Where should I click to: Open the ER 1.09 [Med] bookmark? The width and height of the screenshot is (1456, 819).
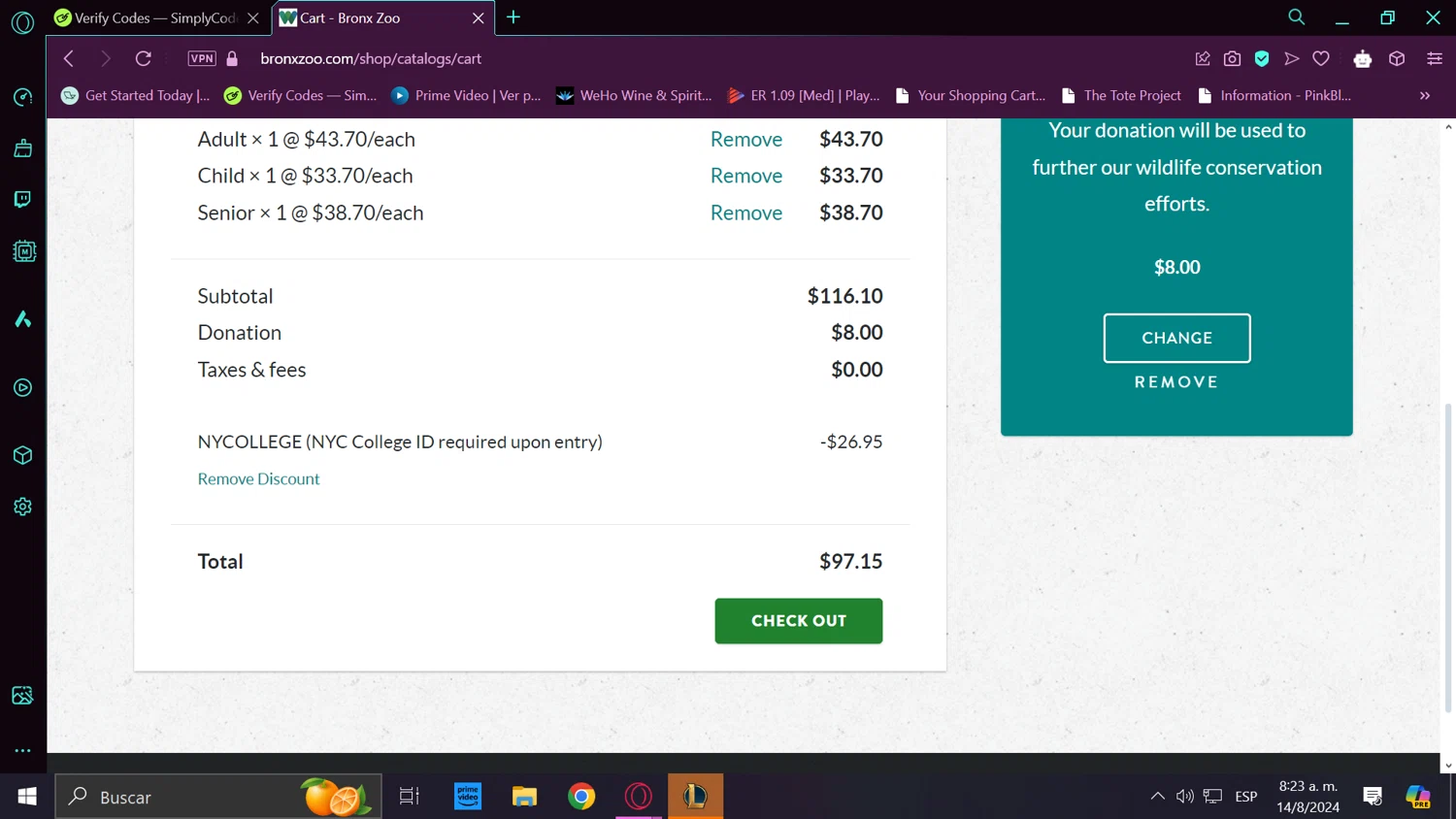pyautogui.click(x=804, y=95)
